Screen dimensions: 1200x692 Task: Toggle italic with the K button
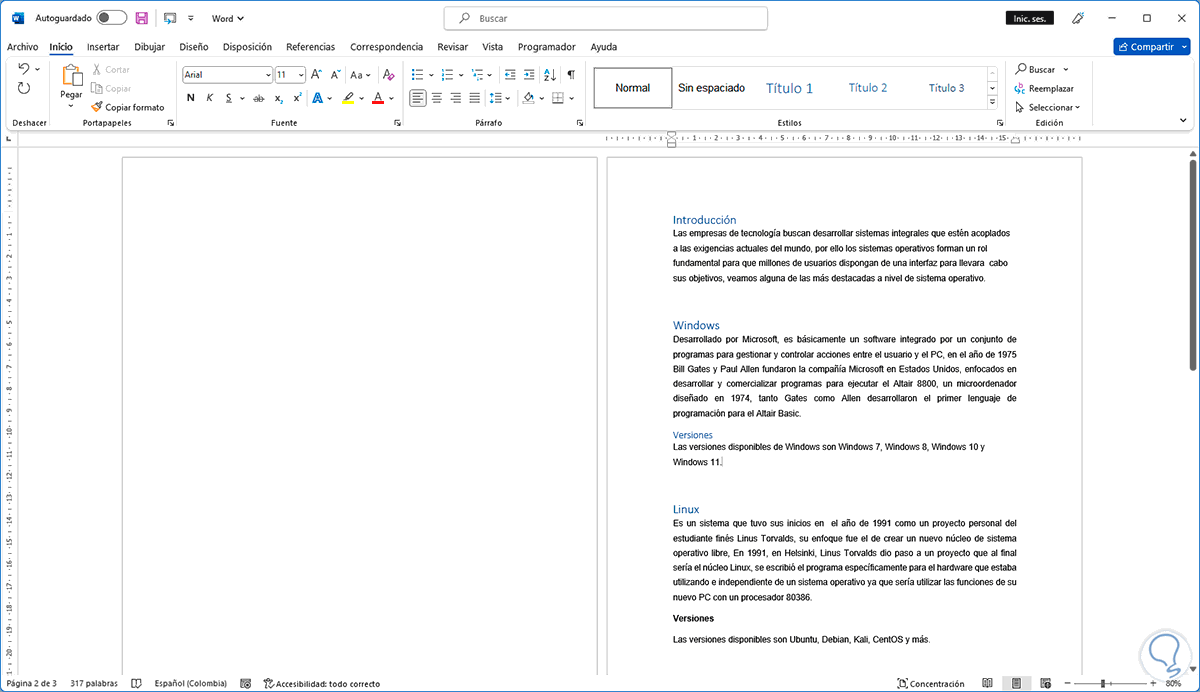click(x=210, y=98)
